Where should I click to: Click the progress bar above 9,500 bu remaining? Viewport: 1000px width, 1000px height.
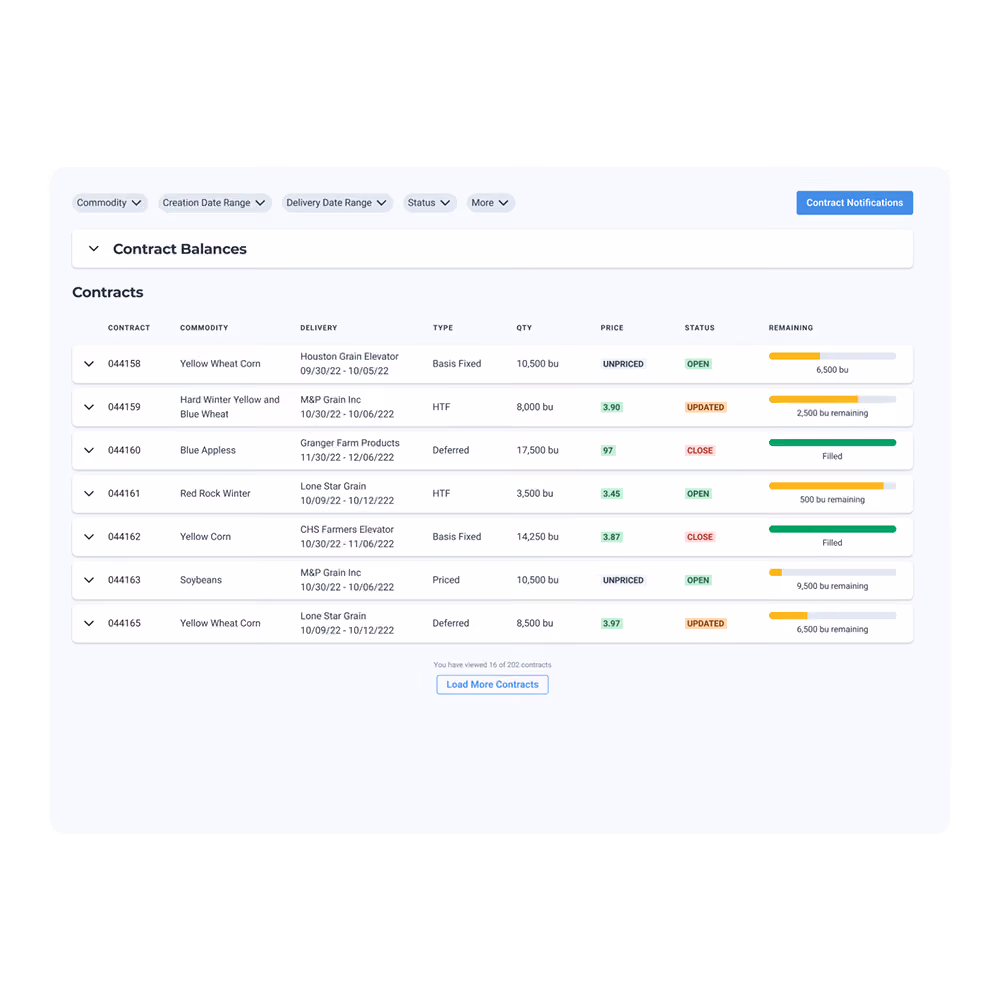pyautogui.click(x=832, y=573)
